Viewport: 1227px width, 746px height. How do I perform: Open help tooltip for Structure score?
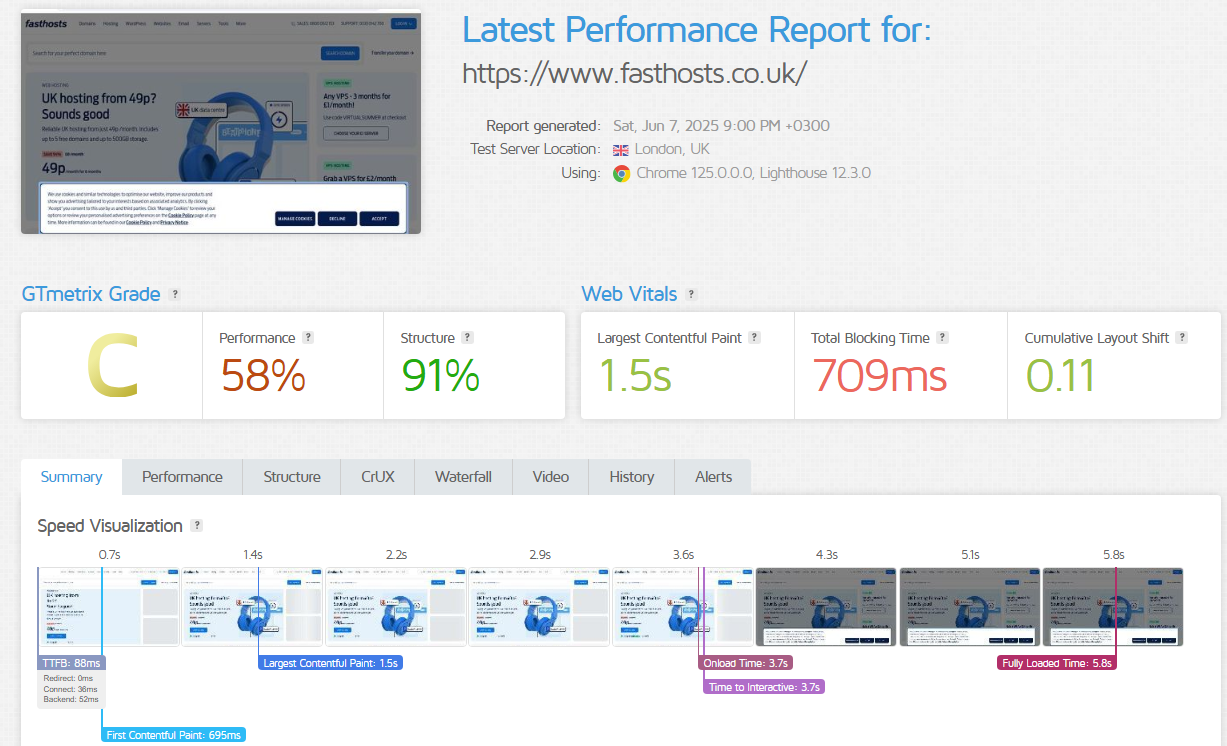pyautogui.click(x=467, y=338)
